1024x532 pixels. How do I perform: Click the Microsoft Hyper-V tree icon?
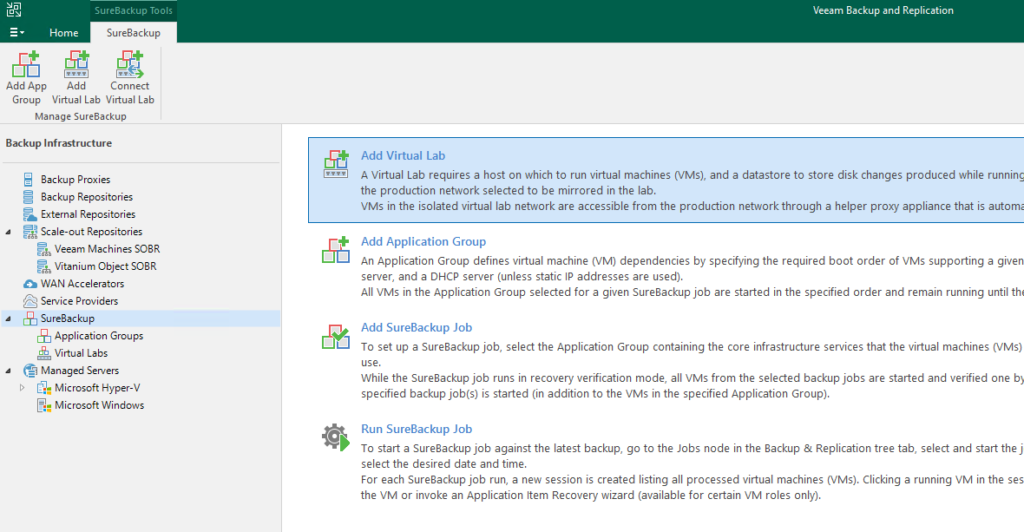(x=44, y=388)
